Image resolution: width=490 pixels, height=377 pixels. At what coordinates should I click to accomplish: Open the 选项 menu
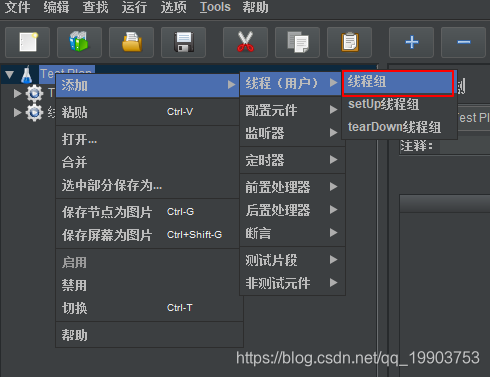[173, 7]
